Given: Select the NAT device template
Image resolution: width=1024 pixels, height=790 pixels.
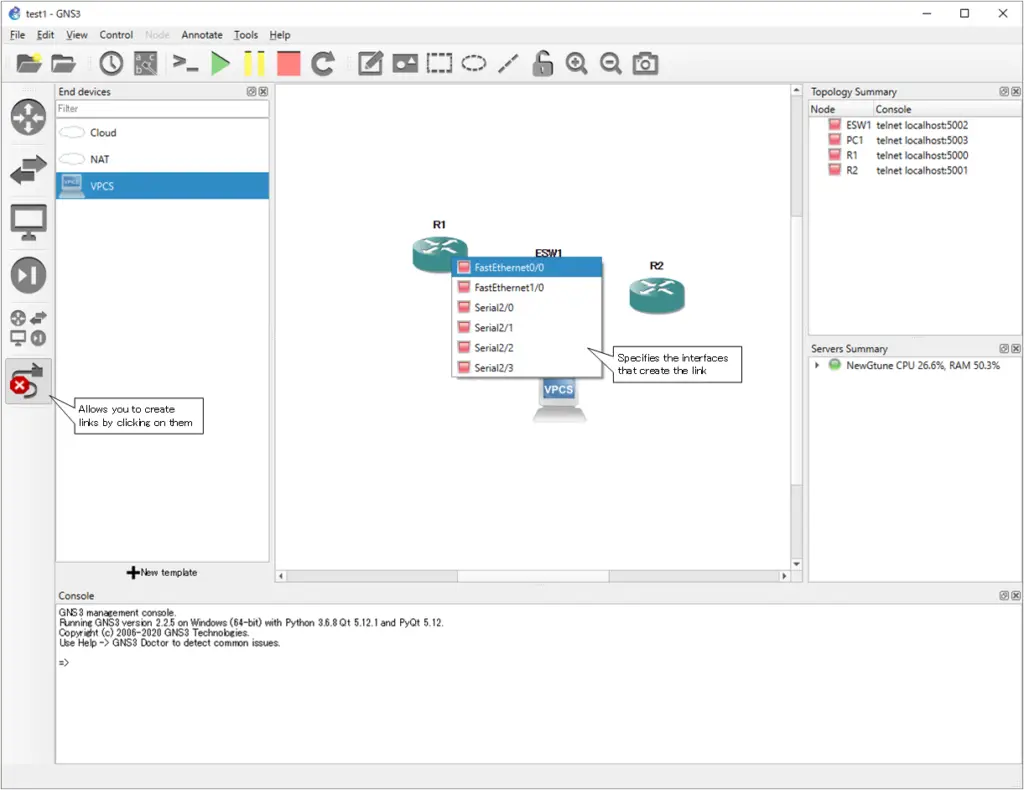Looking at the screenshot, I should pos(162,159).
